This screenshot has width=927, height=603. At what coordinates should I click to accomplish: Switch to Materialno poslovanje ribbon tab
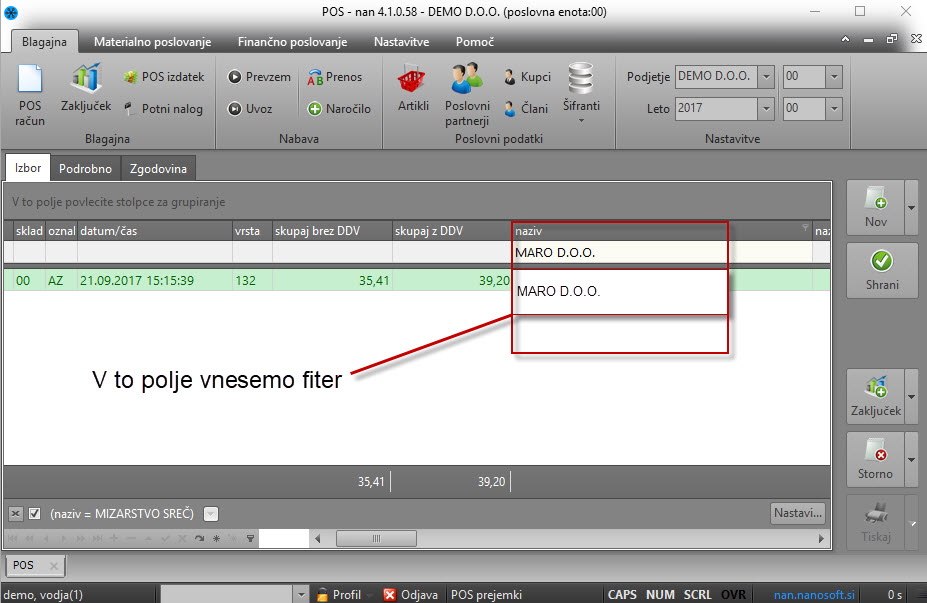point(152,42)
